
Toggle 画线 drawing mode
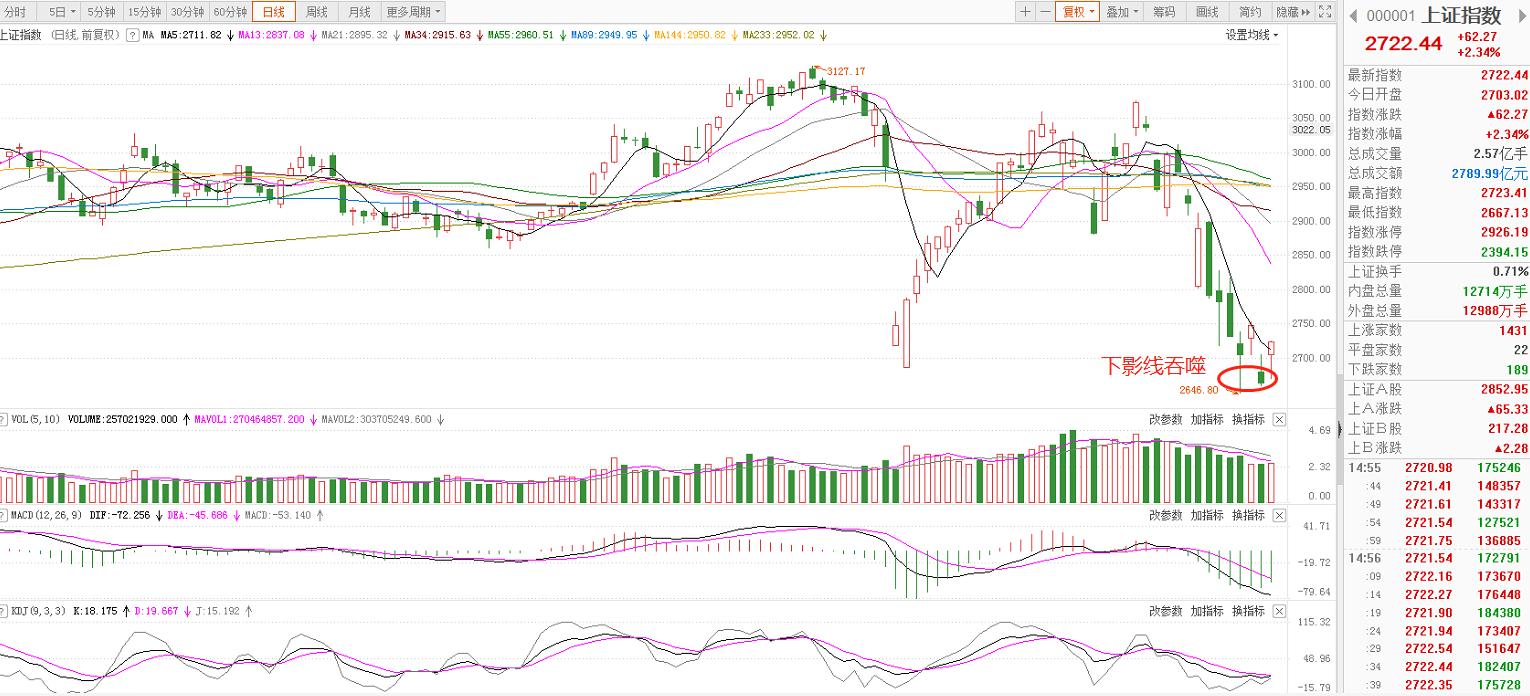1207,12
